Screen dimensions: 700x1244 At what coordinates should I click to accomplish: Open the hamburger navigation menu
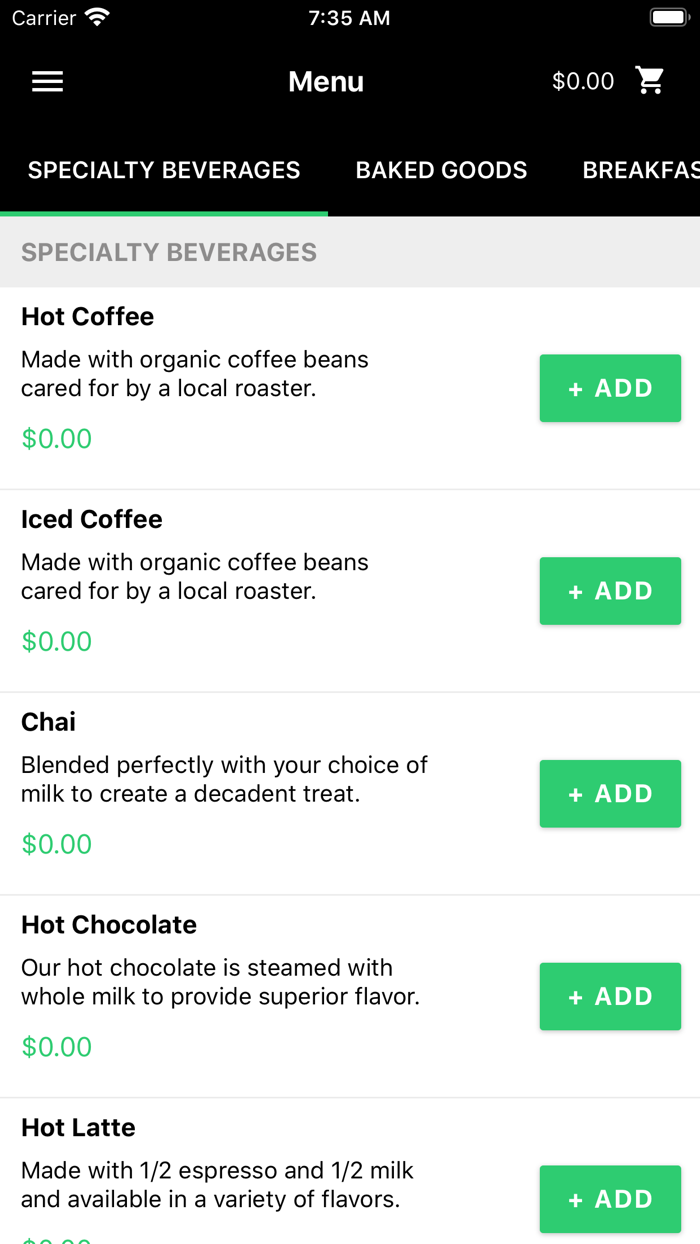47,82
